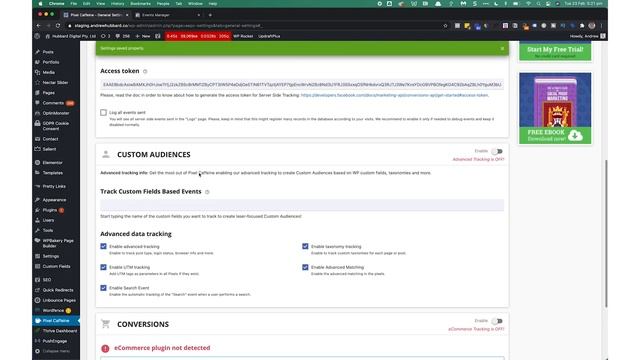Dismiss the green settings saved notice
Screen dimensions: 640x360
(502, 49)
